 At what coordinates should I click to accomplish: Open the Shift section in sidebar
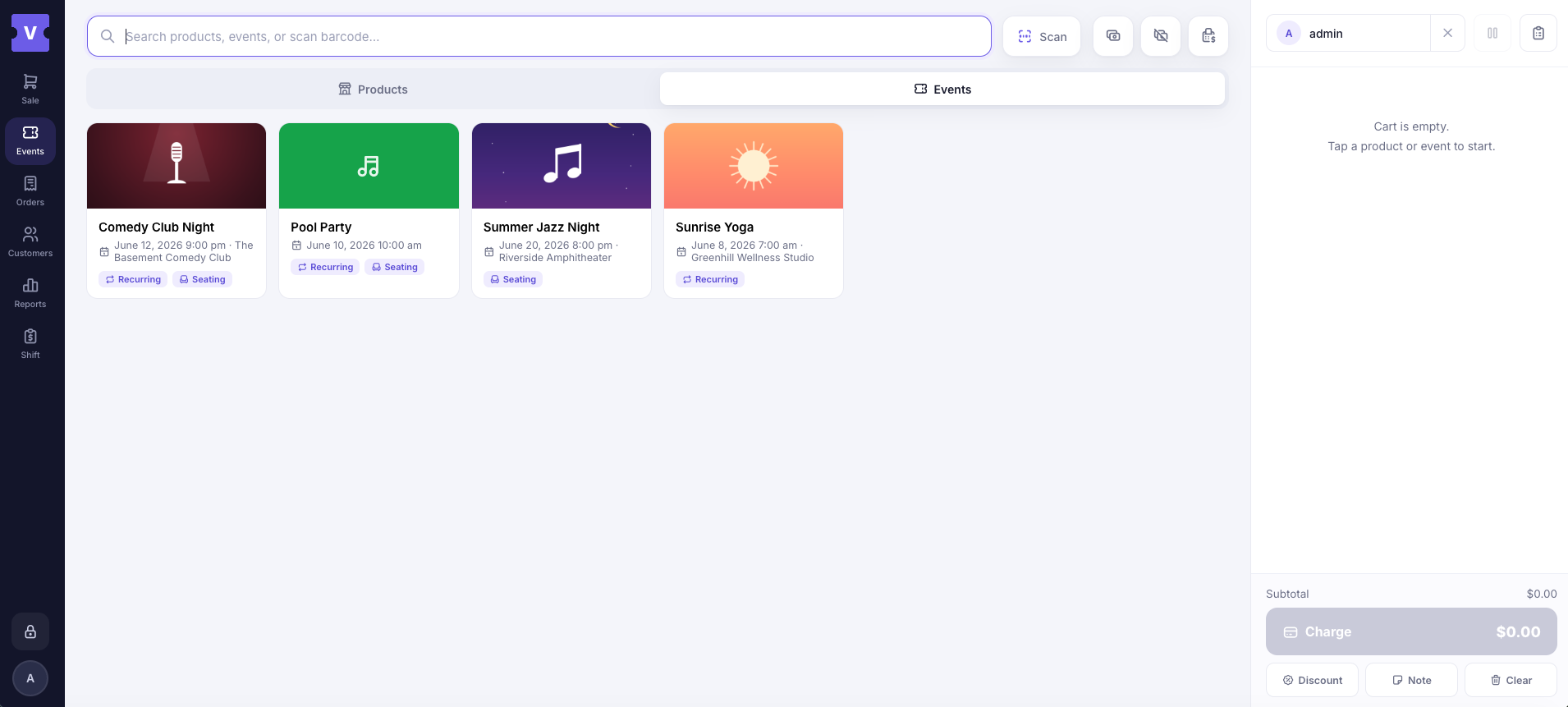pos(30,344)
